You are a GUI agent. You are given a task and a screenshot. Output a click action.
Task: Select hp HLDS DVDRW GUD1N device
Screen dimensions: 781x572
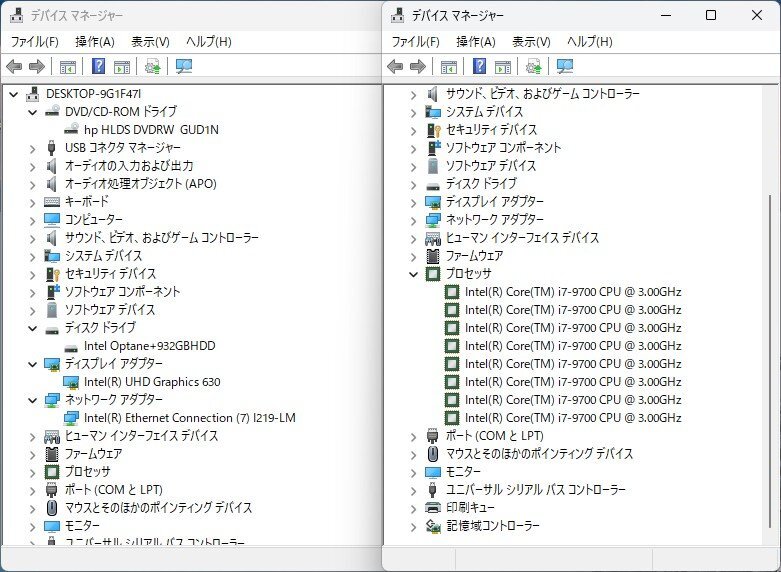tap(151, 130)
